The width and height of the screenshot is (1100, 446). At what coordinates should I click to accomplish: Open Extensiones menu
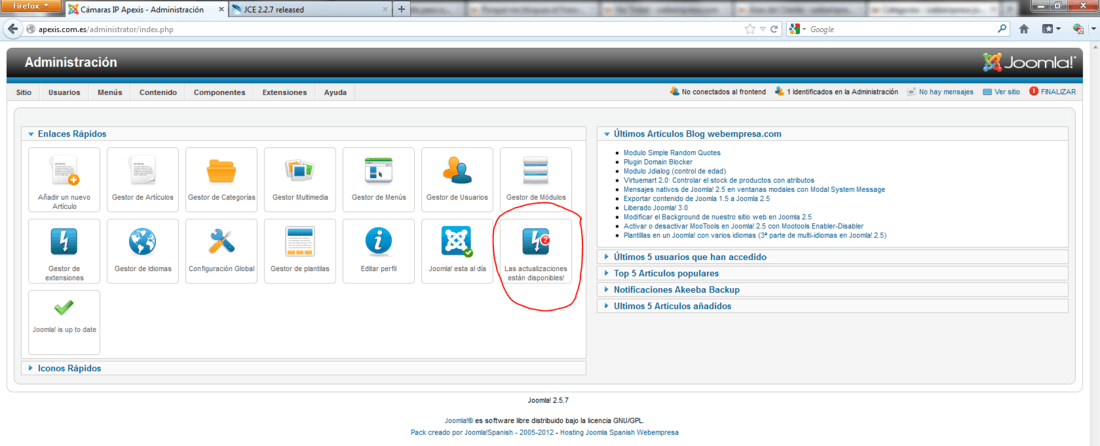285,93
